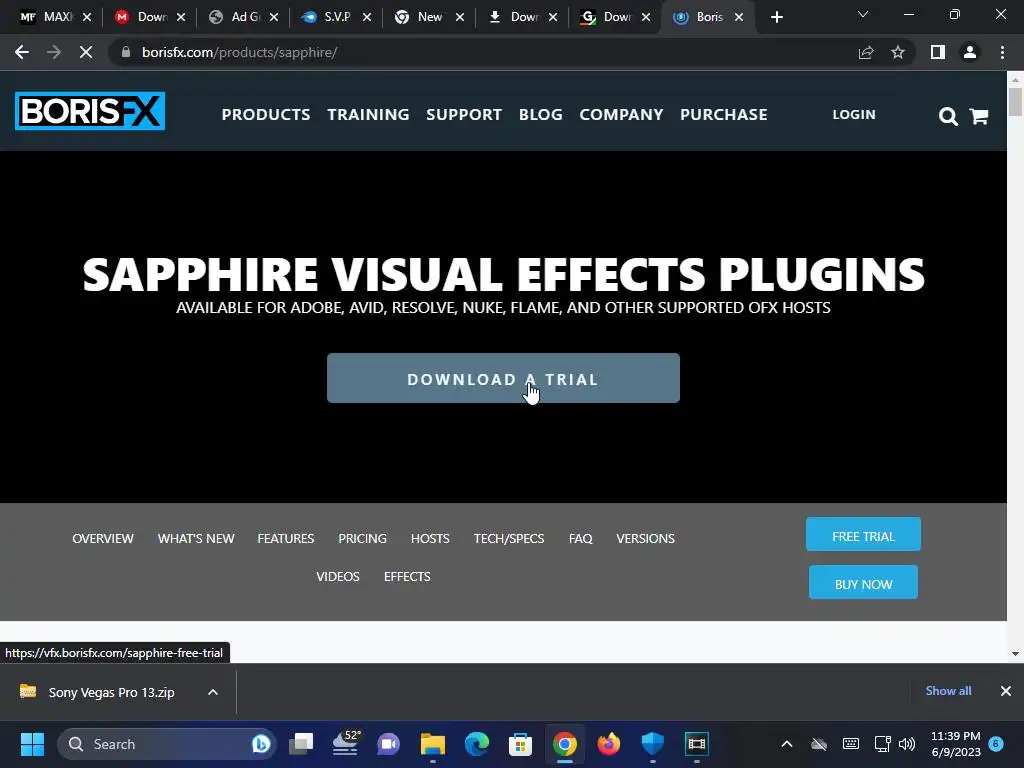Click the site lock icon in address bar

tap(125, 52)
